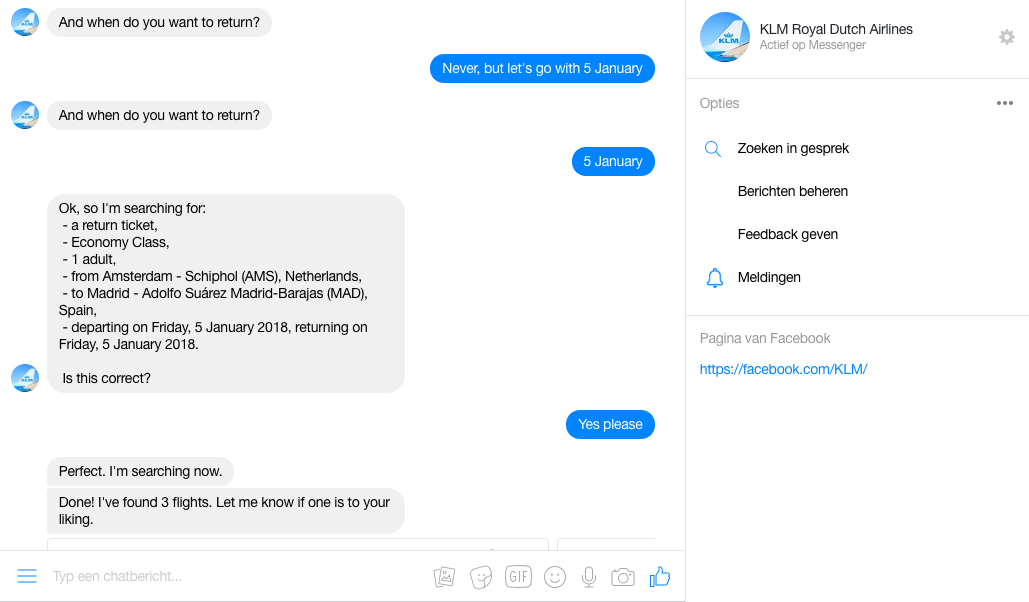Open the gear settings dropdown
This screenshot has height=602, width=1029.
click(x=1006, y=37)
